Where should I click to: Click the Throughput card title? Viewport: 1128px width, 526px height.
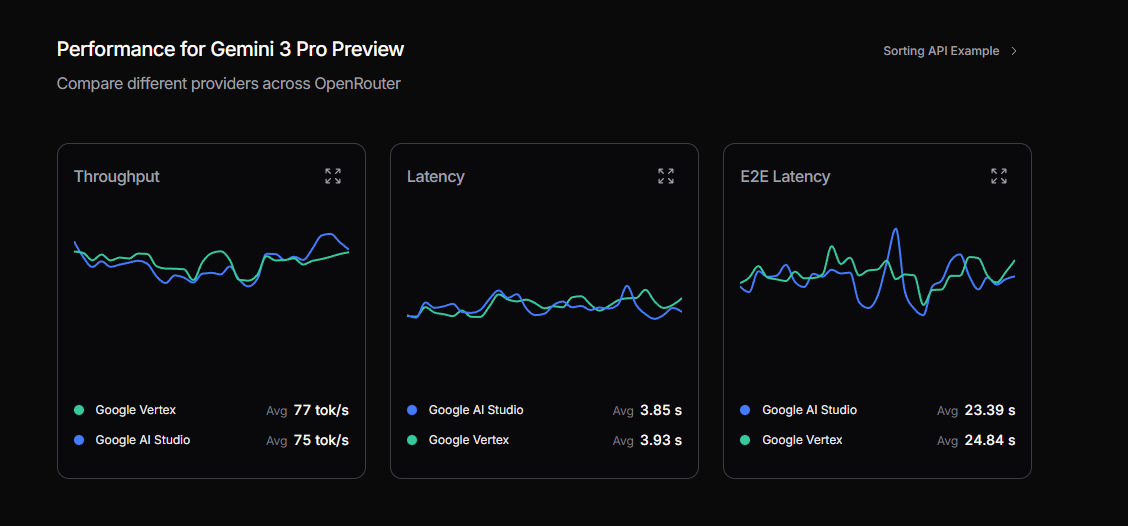tap(117, 176)
